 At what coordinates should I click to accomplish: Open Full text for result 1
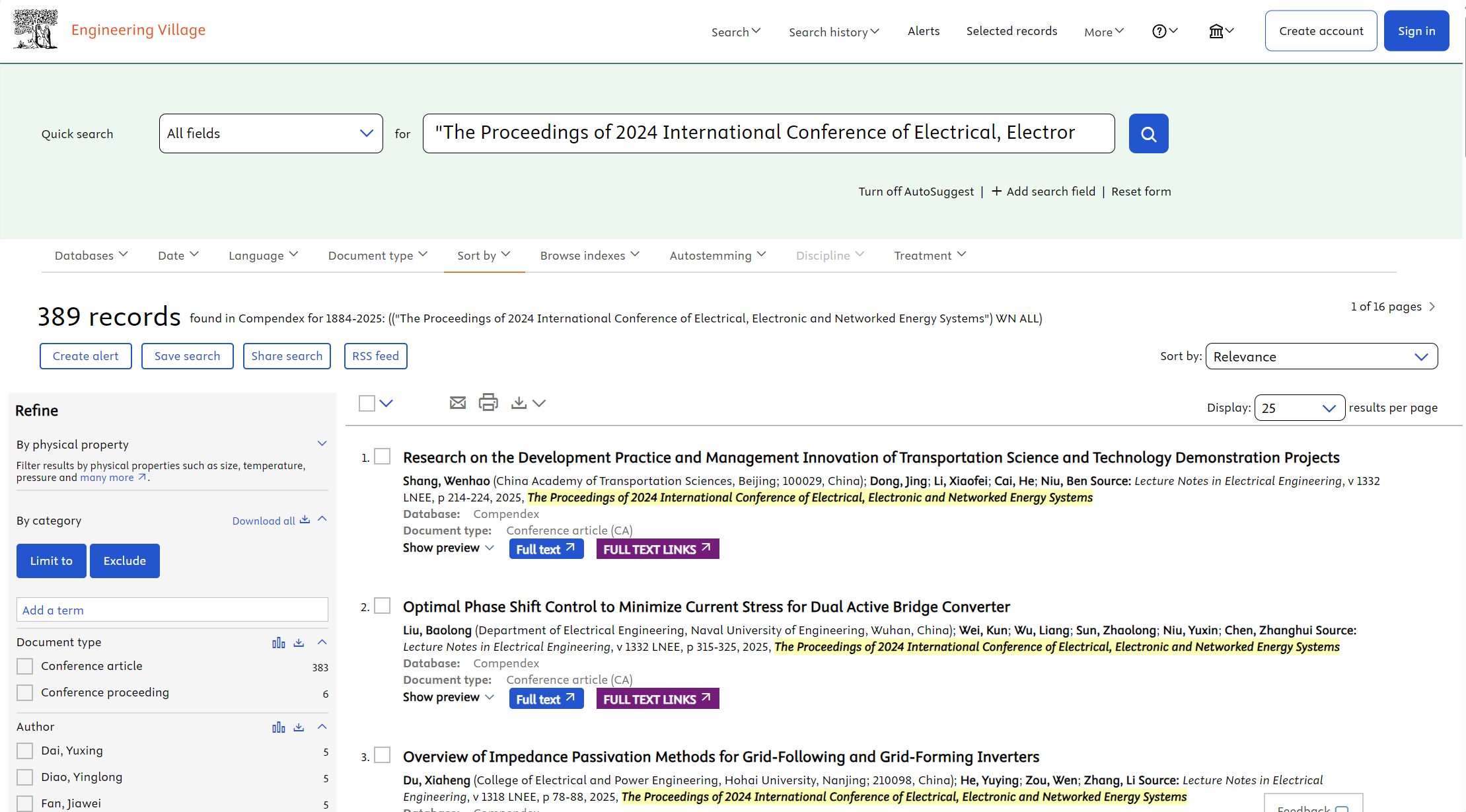click(546, 549)
